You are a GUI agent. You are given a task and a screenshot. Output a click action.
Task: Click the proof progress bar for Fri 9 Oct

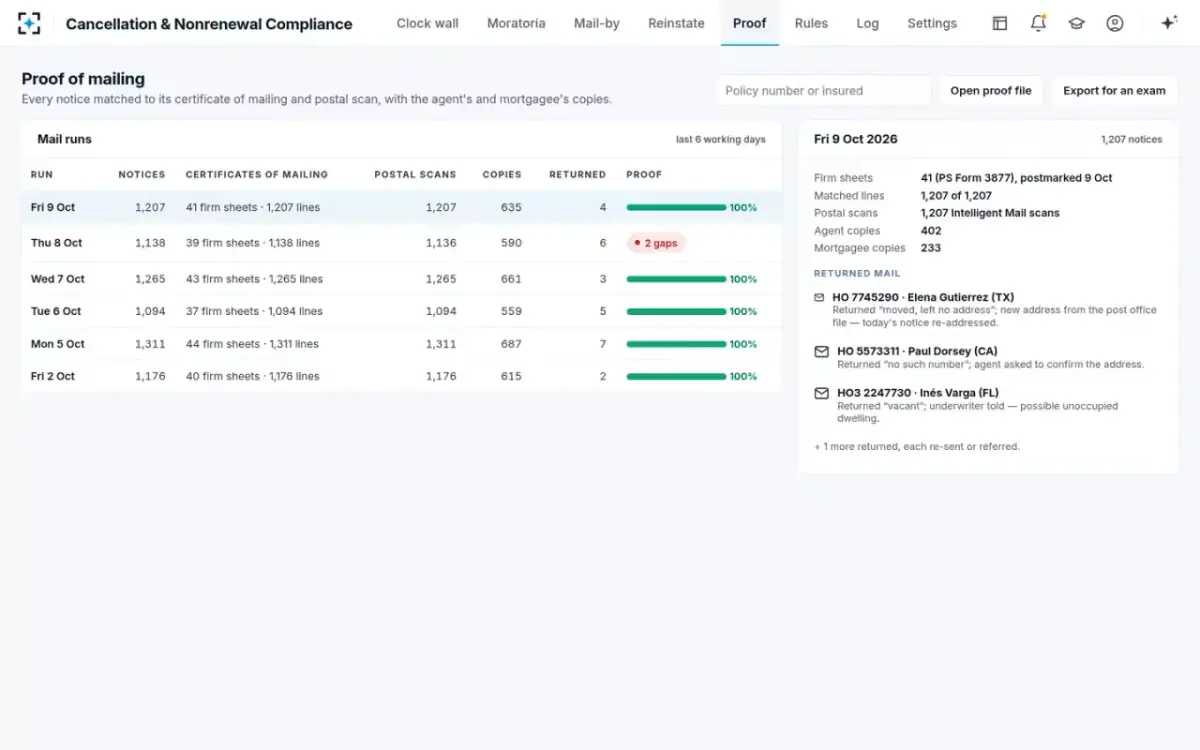click(x=676, y=207)
